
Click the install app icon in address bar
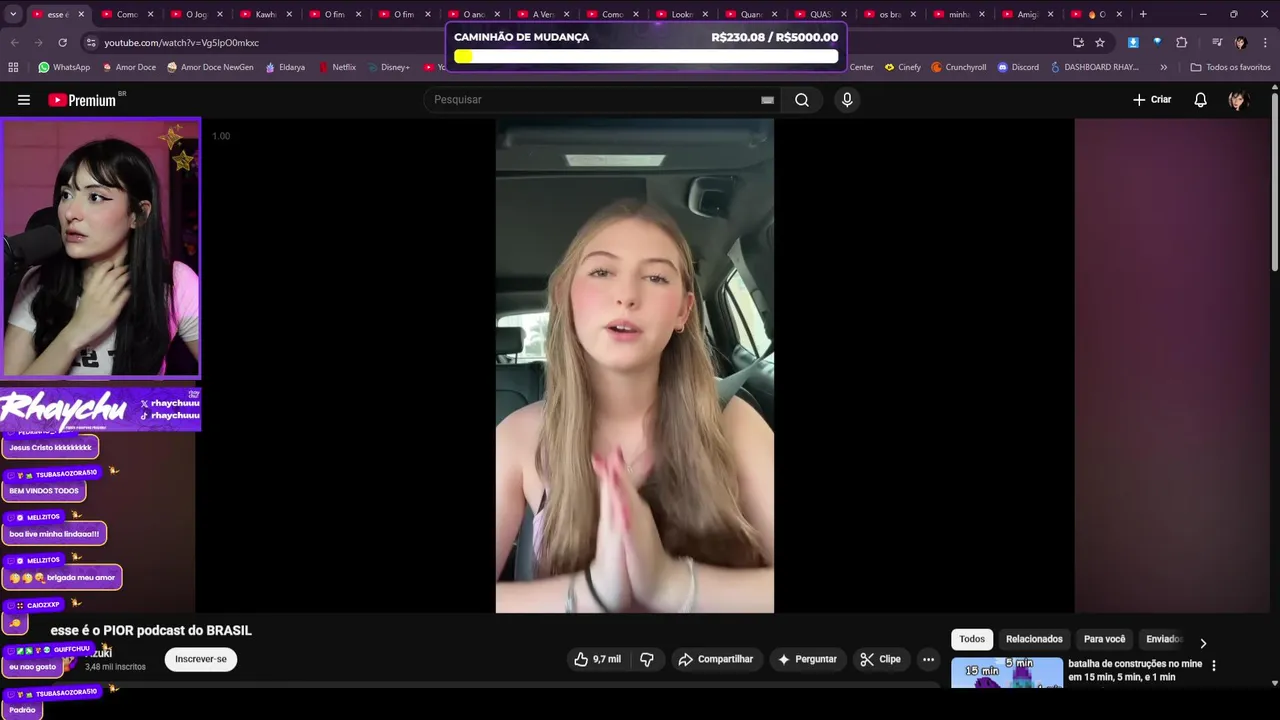[x=1078, y=43]
